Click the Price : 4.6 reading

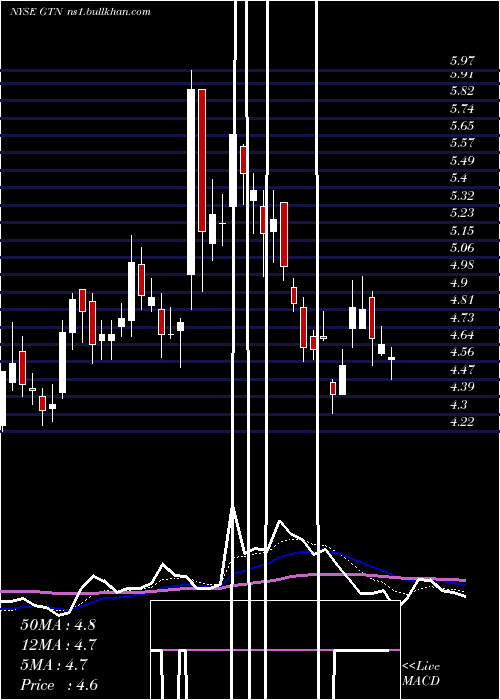[58, 685]
